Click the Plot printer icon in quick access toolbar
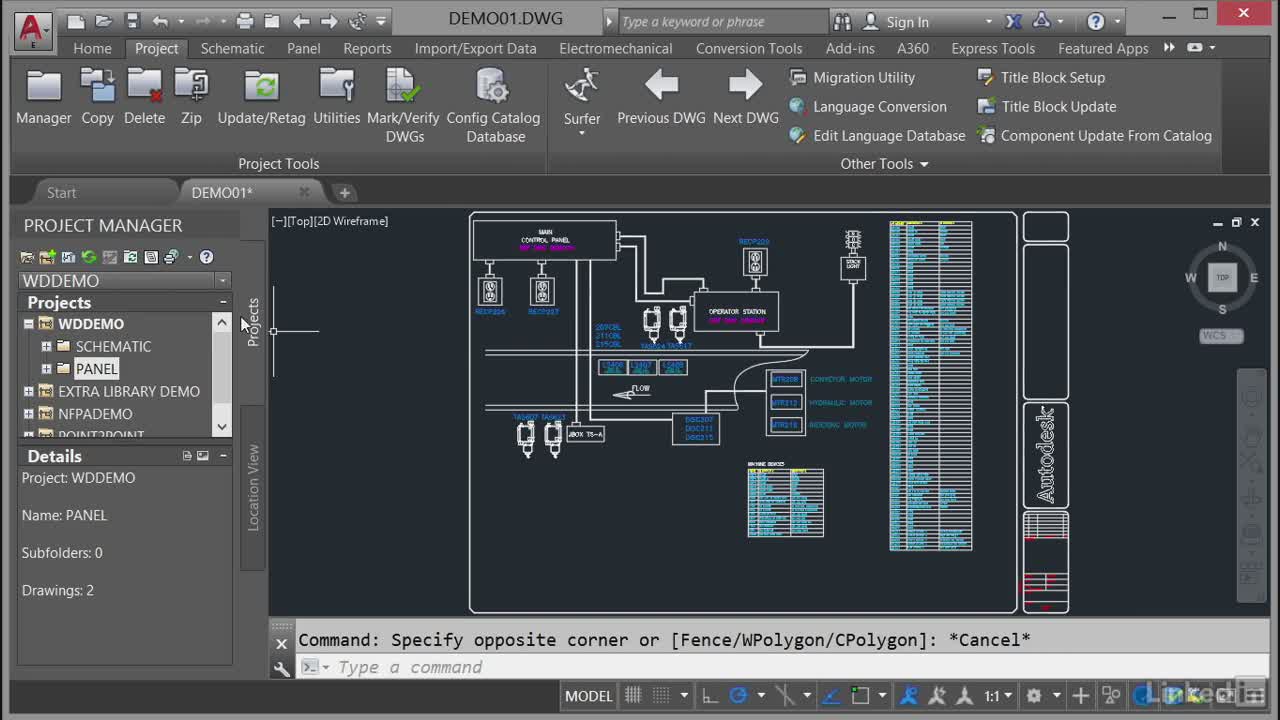This screenshot has width=1280, height=720. 245,21
